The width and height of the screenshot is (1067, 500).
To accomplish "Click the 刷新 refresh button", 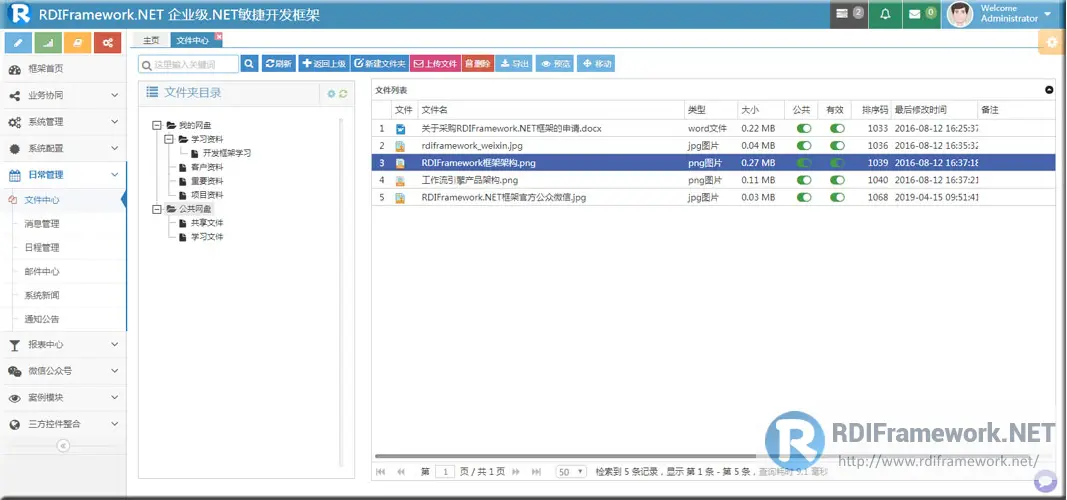I will tap(278, 64).
